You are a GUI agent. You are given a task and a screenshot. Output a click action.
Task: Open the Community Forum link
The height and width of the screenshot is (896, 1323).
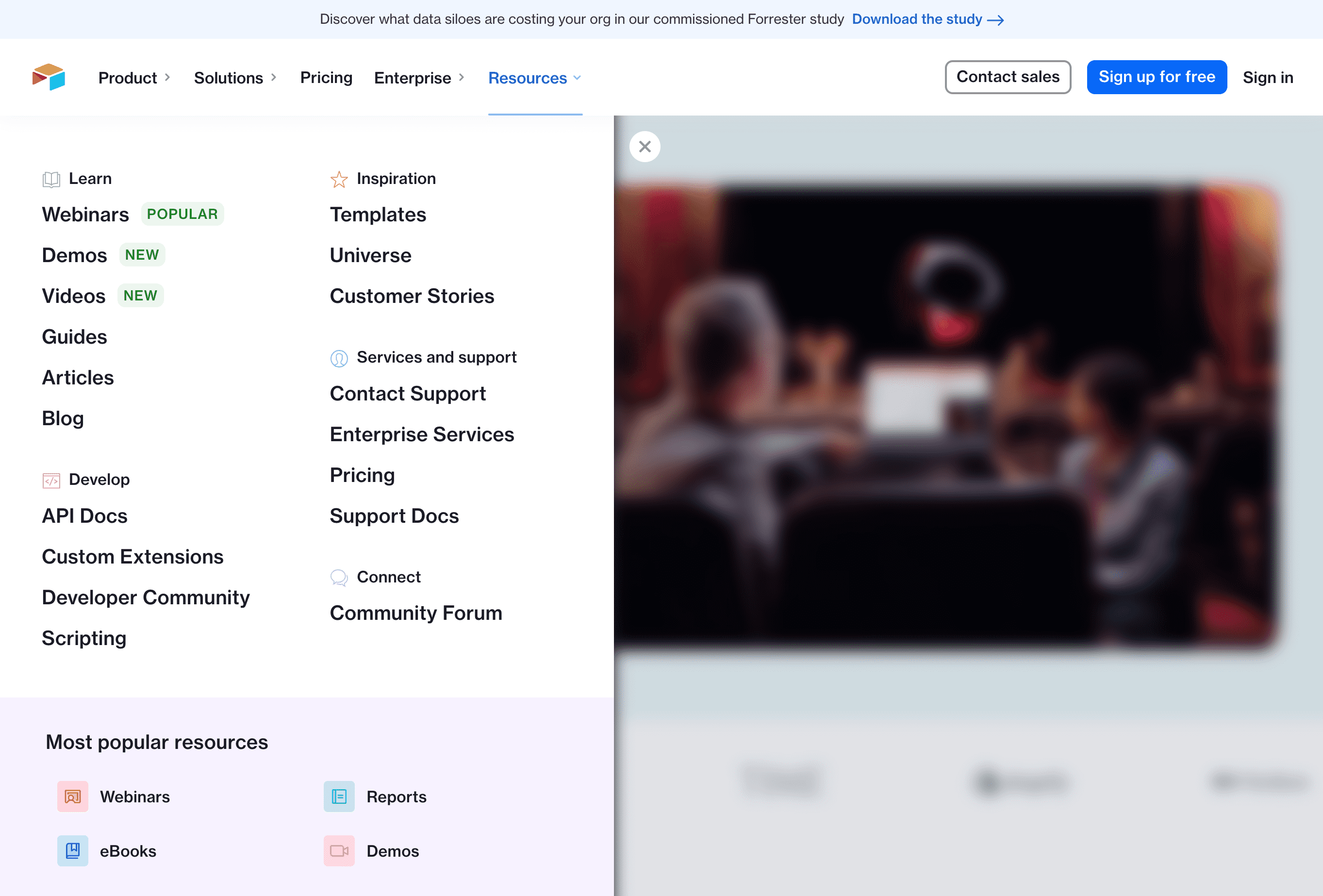click(x=415, y=613)
